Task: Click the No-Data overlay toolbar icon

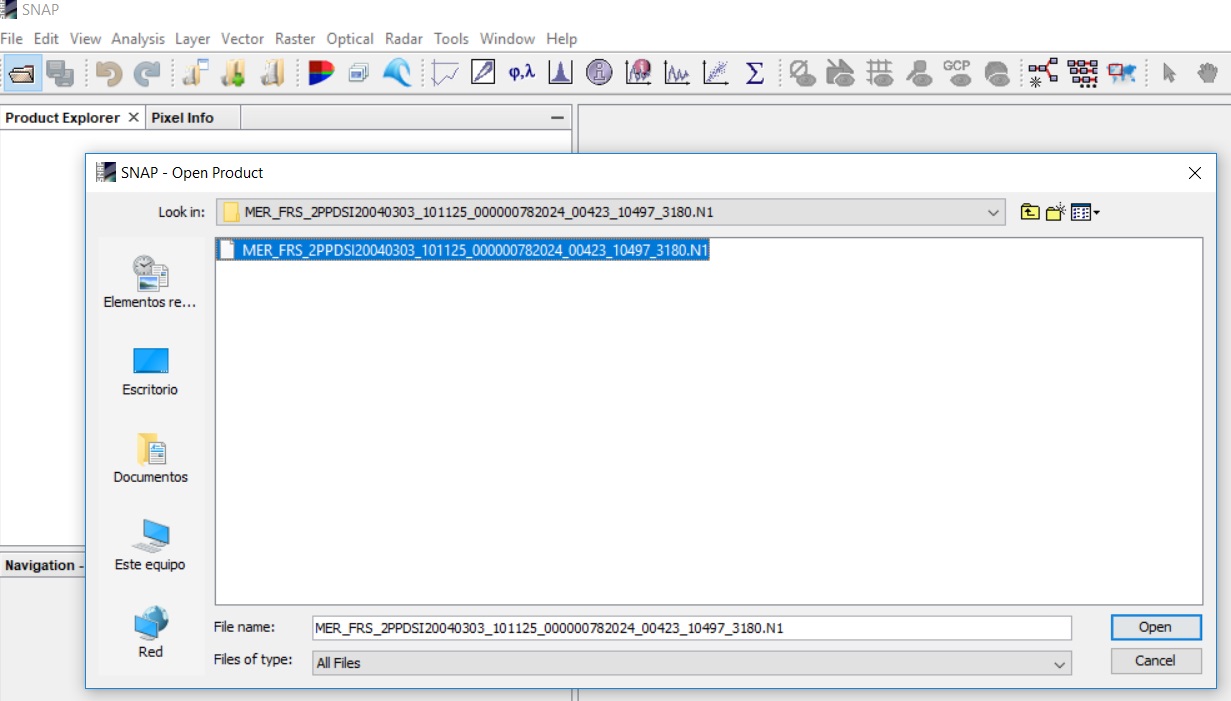Action: tap(803, 73)
